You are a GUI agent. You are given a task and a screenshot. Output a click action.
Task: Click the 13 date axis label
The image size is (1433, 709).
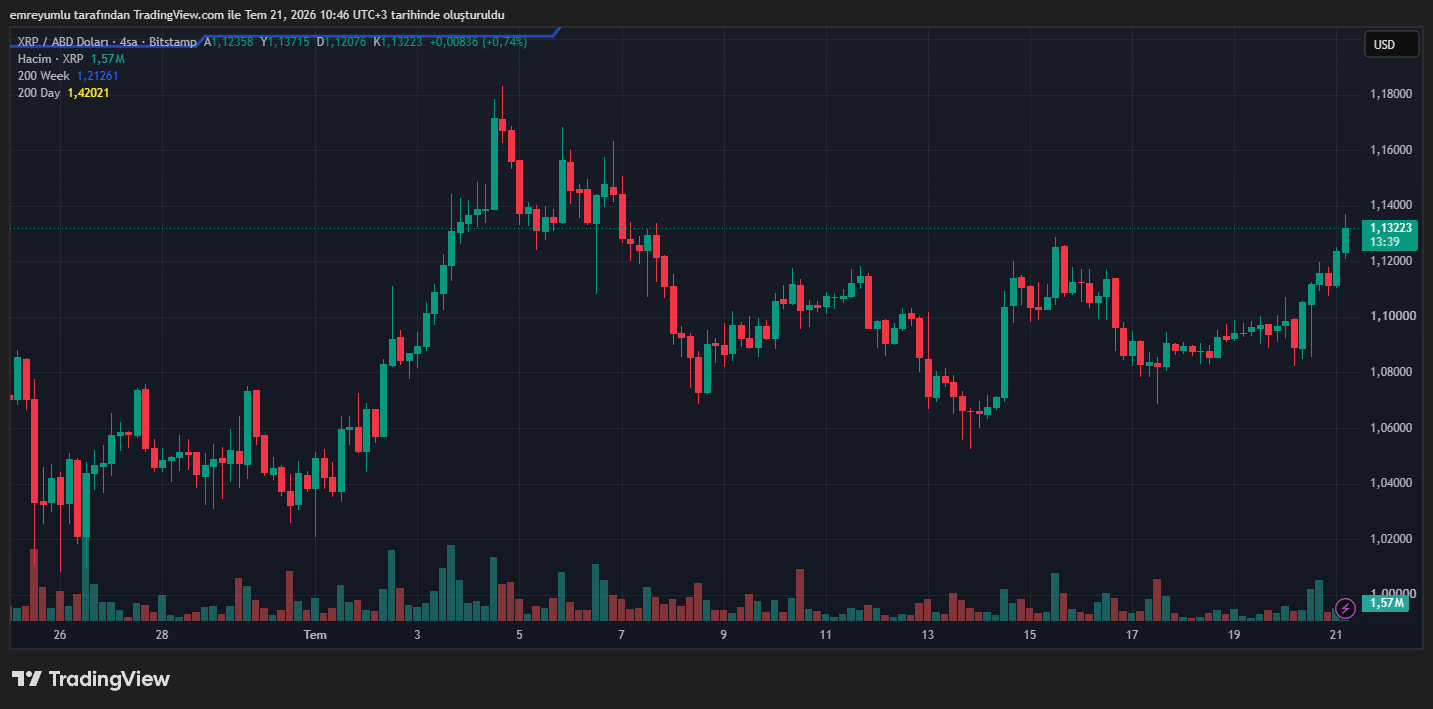(928, 635)
